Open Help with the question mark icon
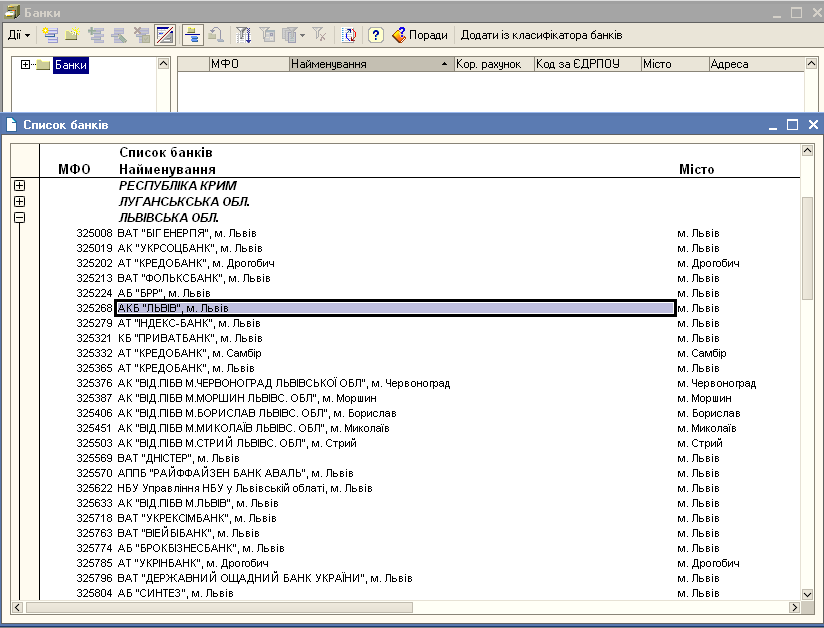824x628 pixels. pos(375,35)
